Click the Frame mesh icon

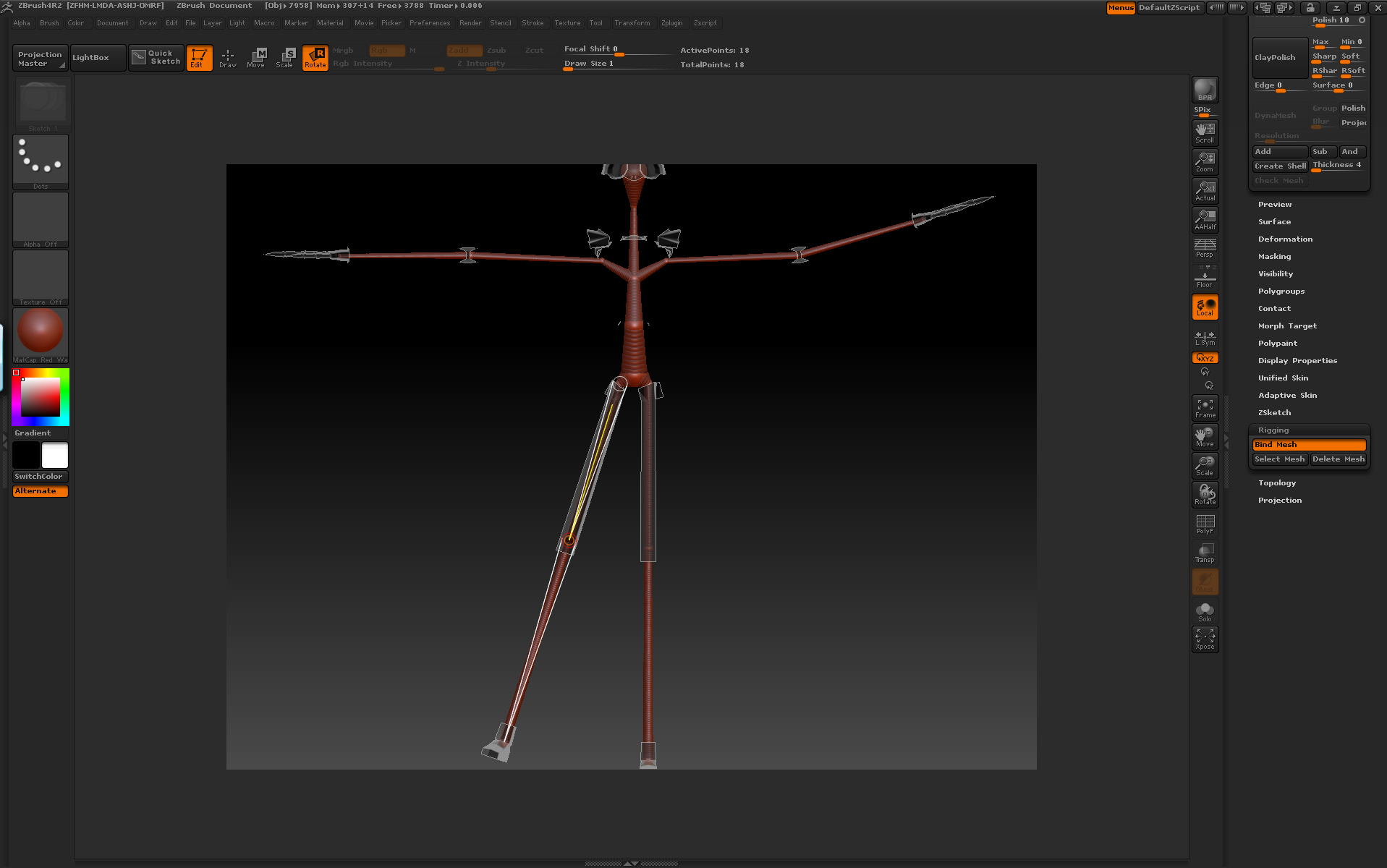tap(1205, 408)
